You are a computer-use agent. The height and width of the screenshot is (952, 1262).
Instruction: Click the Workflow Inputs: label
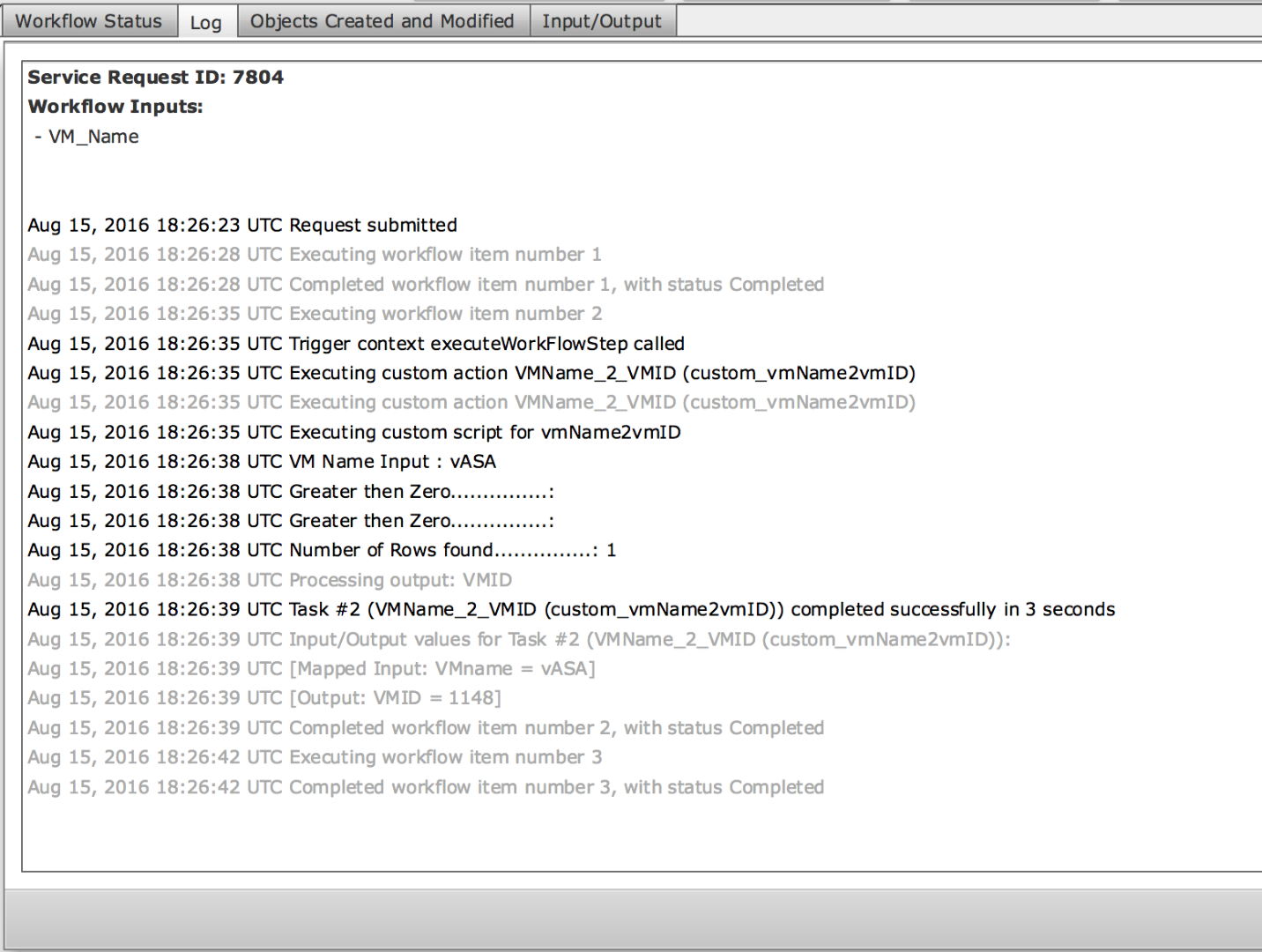click(115, 107)
